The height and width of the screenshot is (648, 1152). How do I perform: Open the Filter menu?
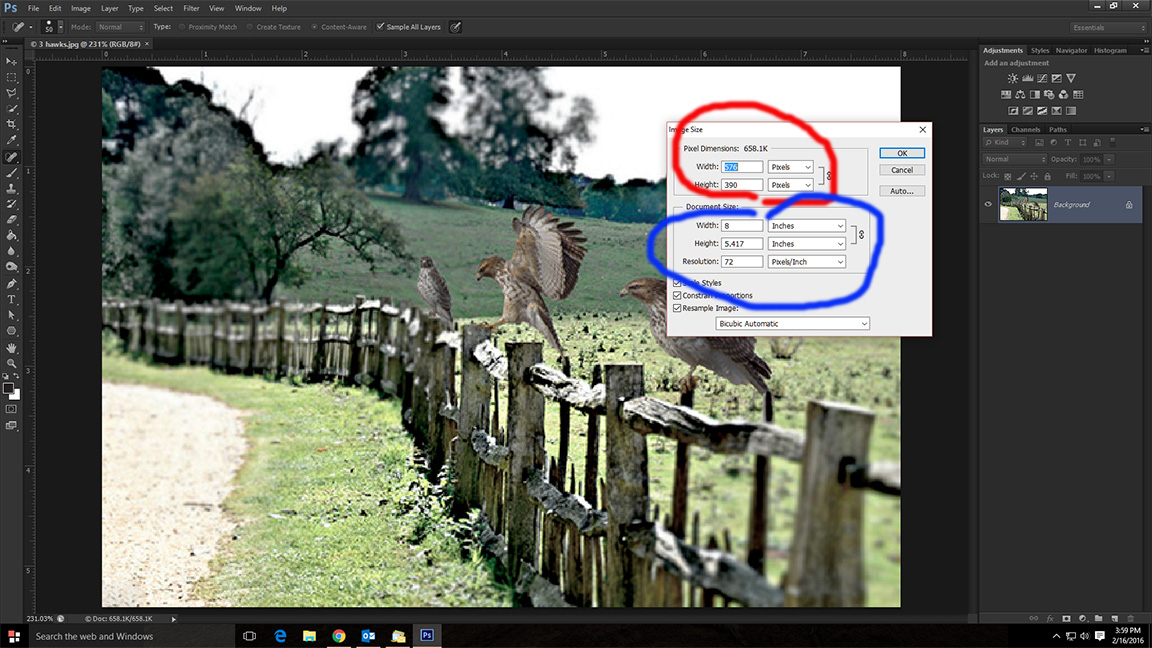(x=190, y=8)
